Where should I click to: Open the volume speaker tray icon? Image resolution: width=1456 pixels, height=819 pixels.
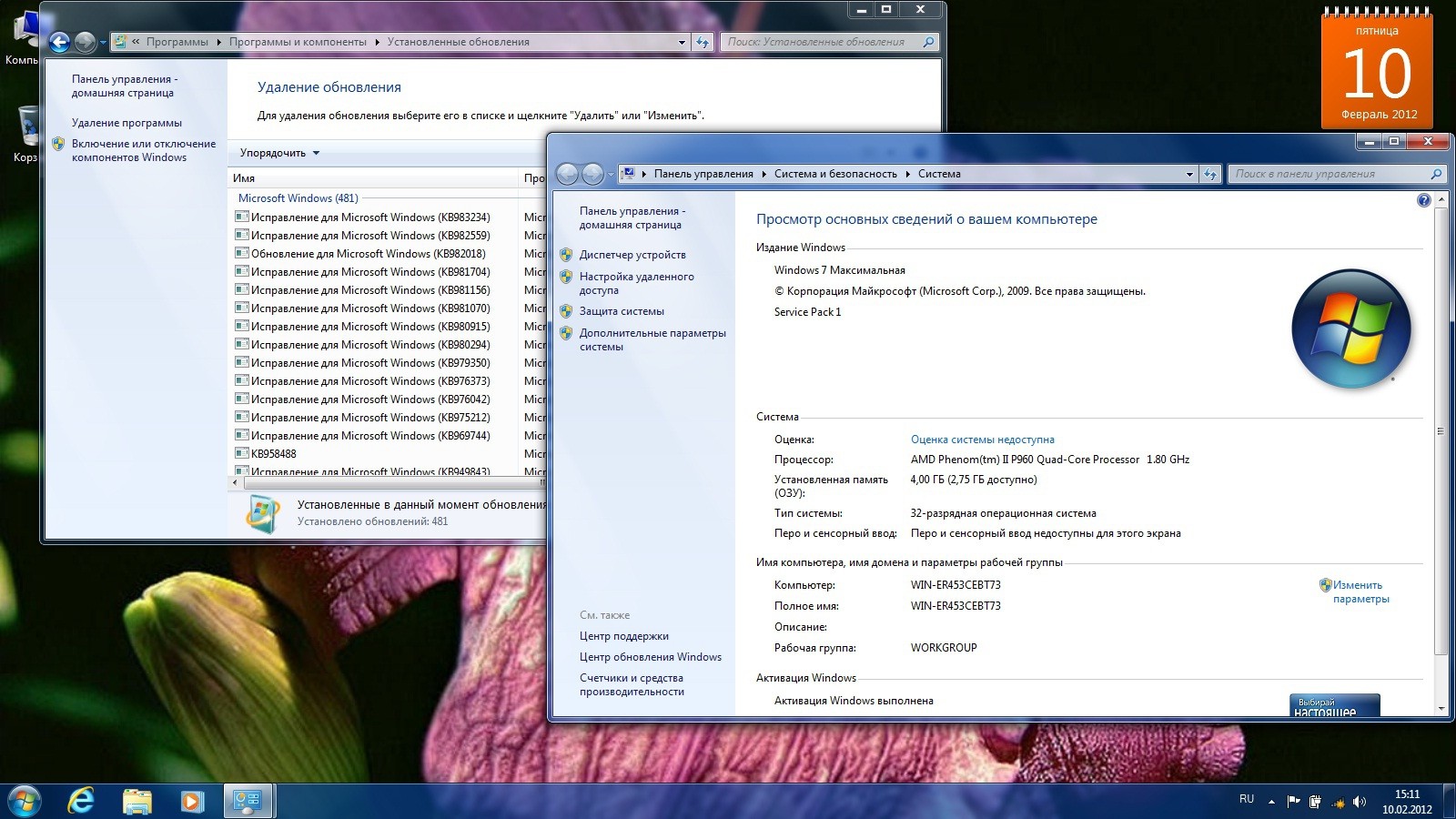1360,802
